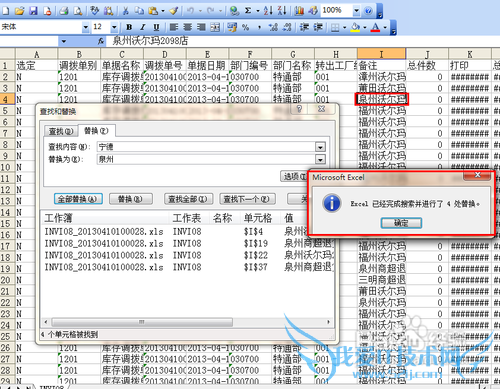The height and width of the screenshot is (389, 500).
Task: Click cell I20 containing 三明商超退
Action: [382, 280]
